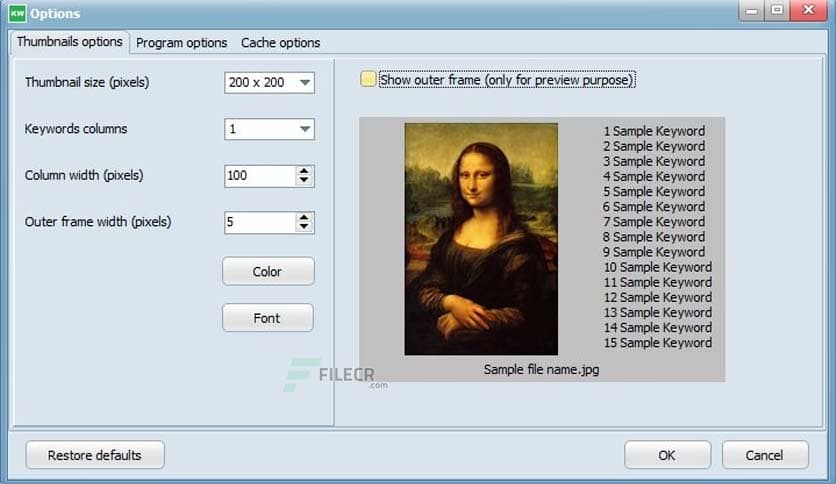Click '15 Sample Keyword' in preview
This screenshot has height=484, width=836.
point(658,343)
